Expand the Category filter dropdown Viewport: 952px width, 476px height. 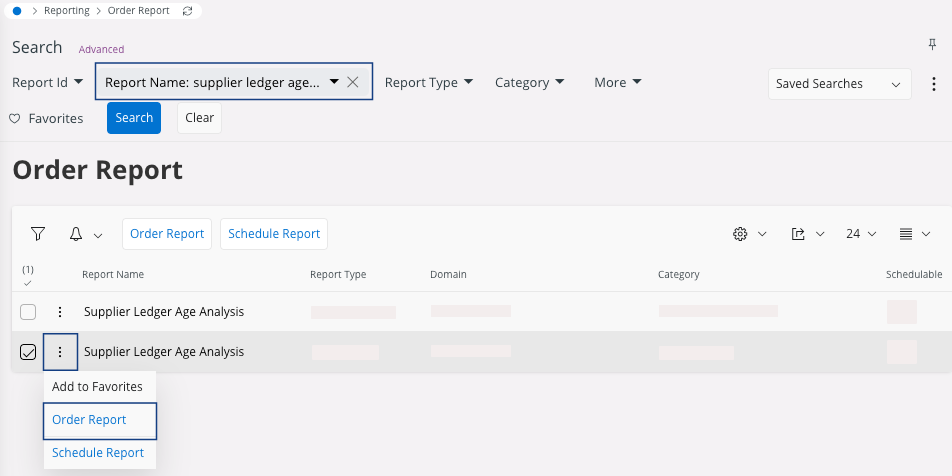529,83
